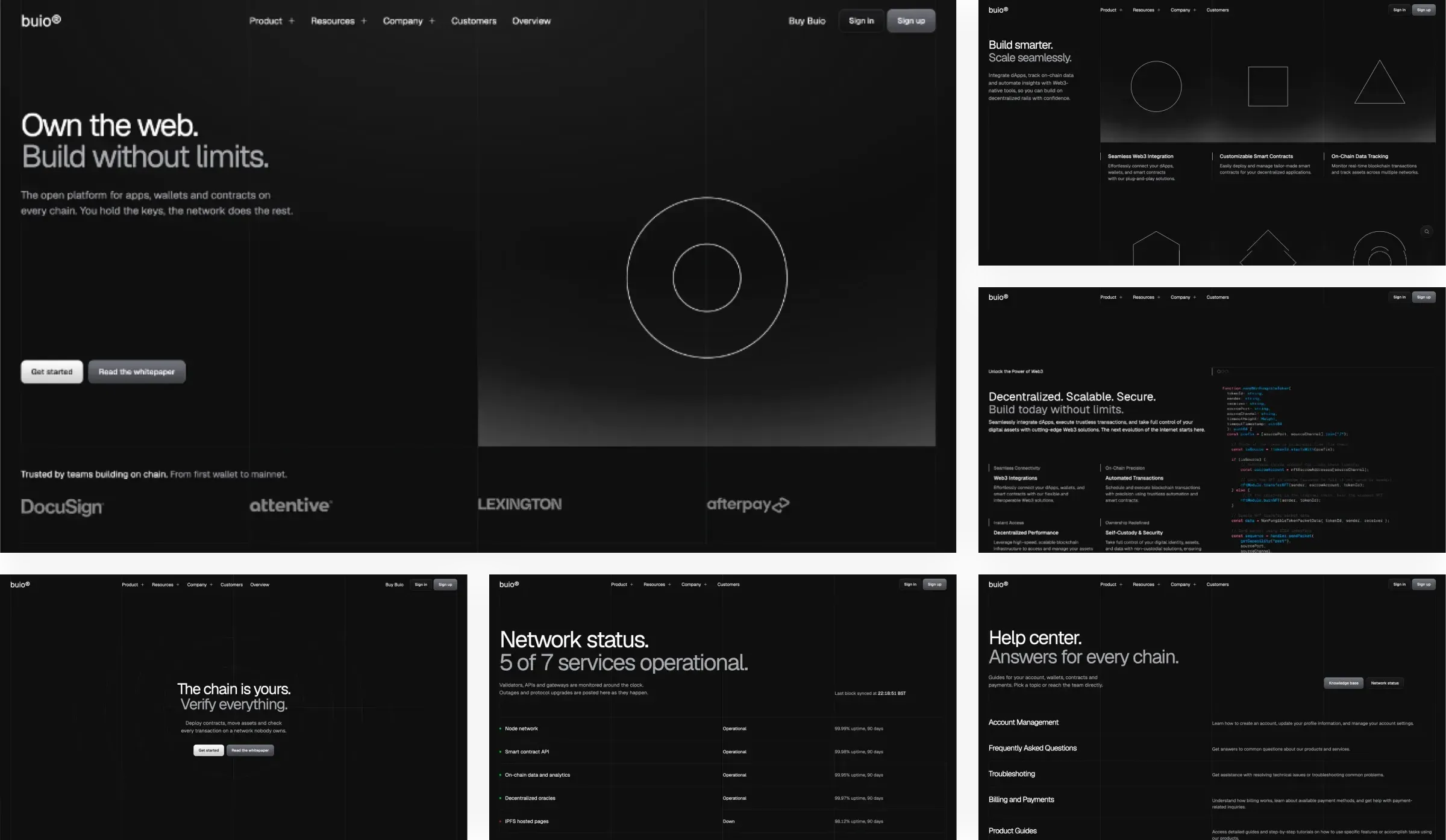
Task: Click the square shape in Build smarter panel
Action: (x=1268, y=86)
